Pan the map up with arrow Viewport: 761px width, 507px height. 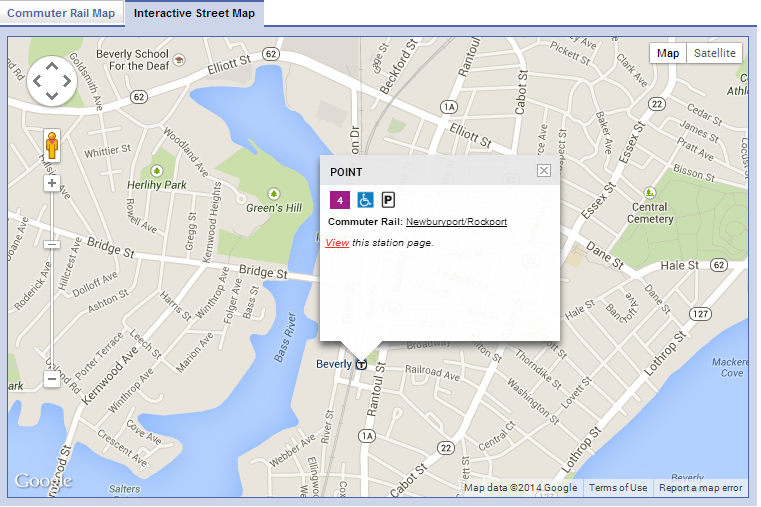pyautogui.click(x=52, y=66)
